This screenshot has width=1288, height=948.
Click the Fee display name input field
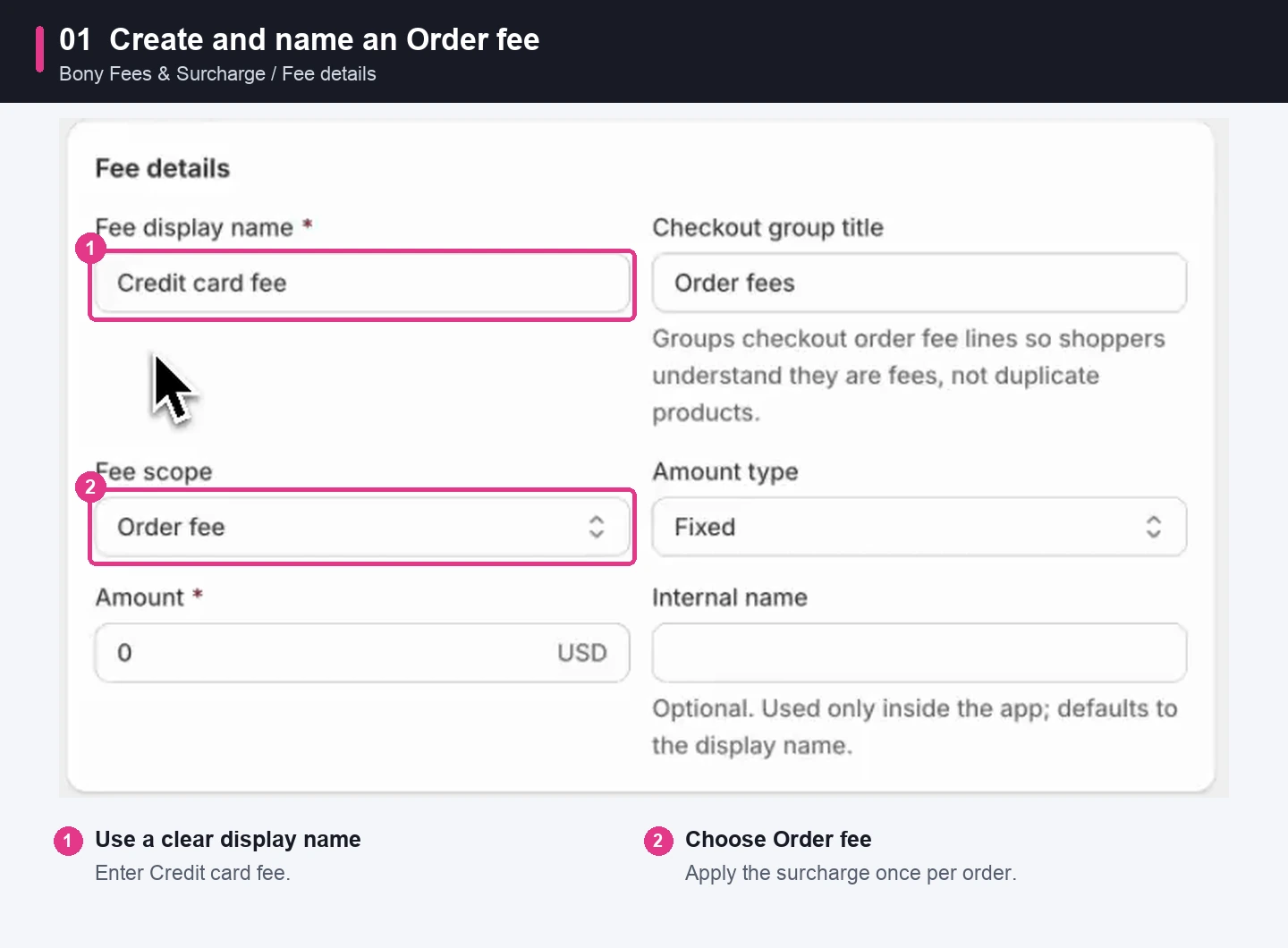(362, 283)
